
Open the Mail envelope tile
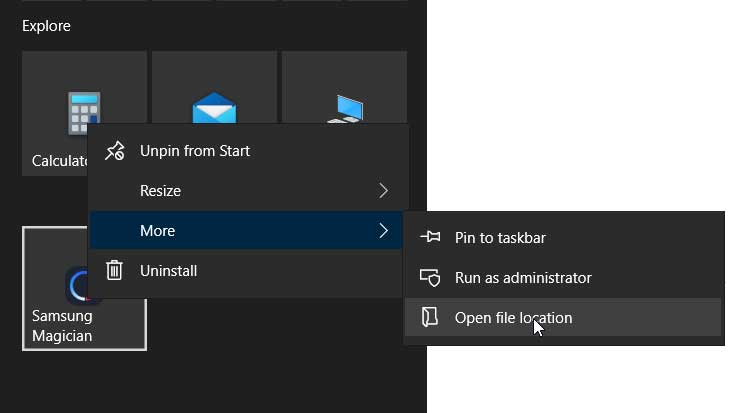click(214, 108)
